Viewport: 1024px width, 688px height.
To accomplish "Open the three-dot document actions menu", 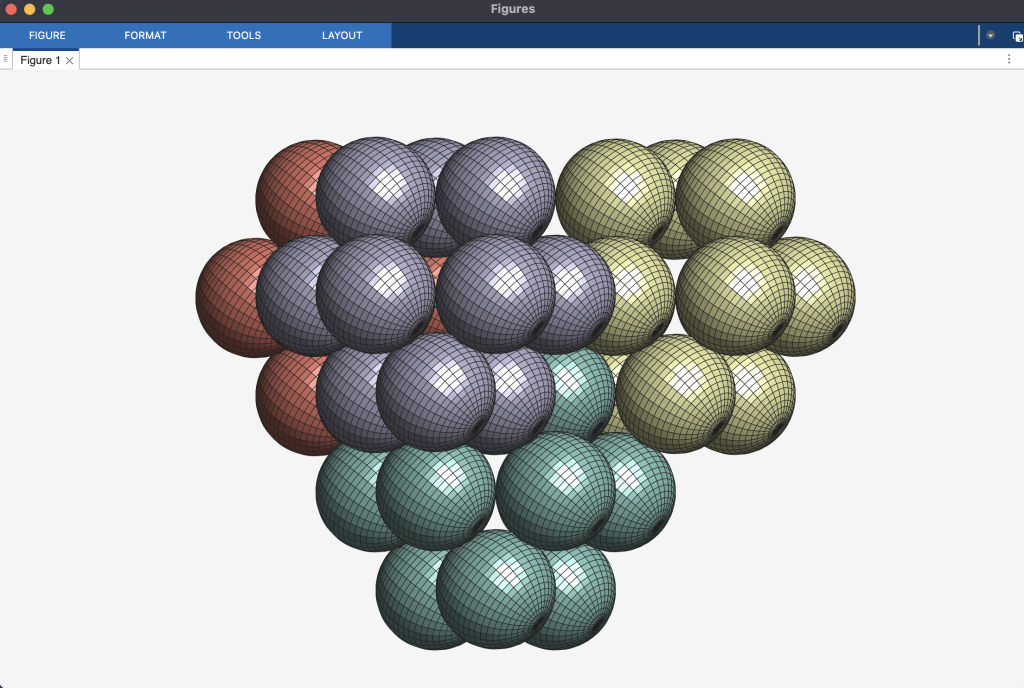I will (1009, 59).
